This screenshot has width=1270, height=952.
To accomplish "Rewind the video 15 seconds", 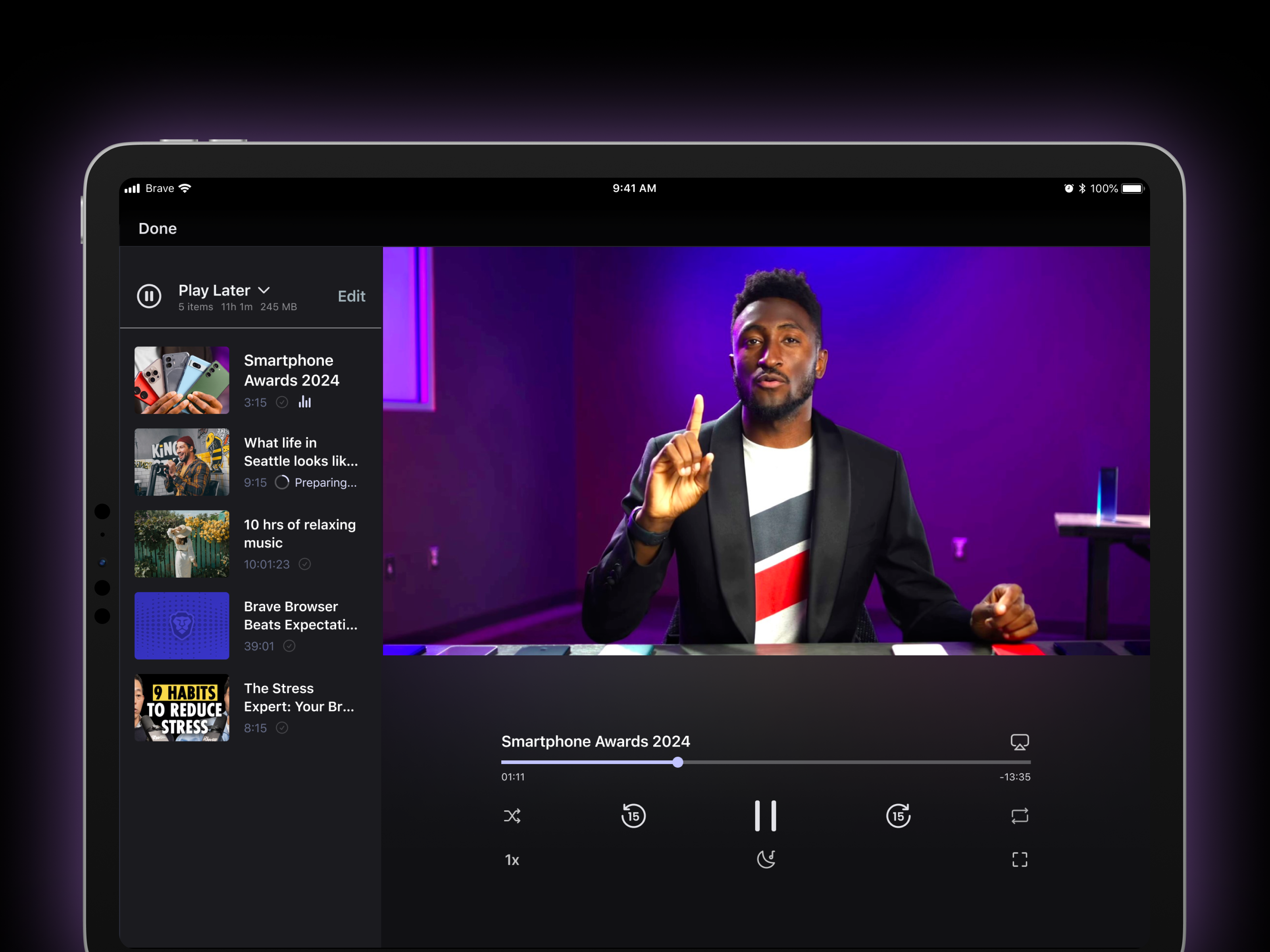I will pyautogui.click(x=633, y=816).
